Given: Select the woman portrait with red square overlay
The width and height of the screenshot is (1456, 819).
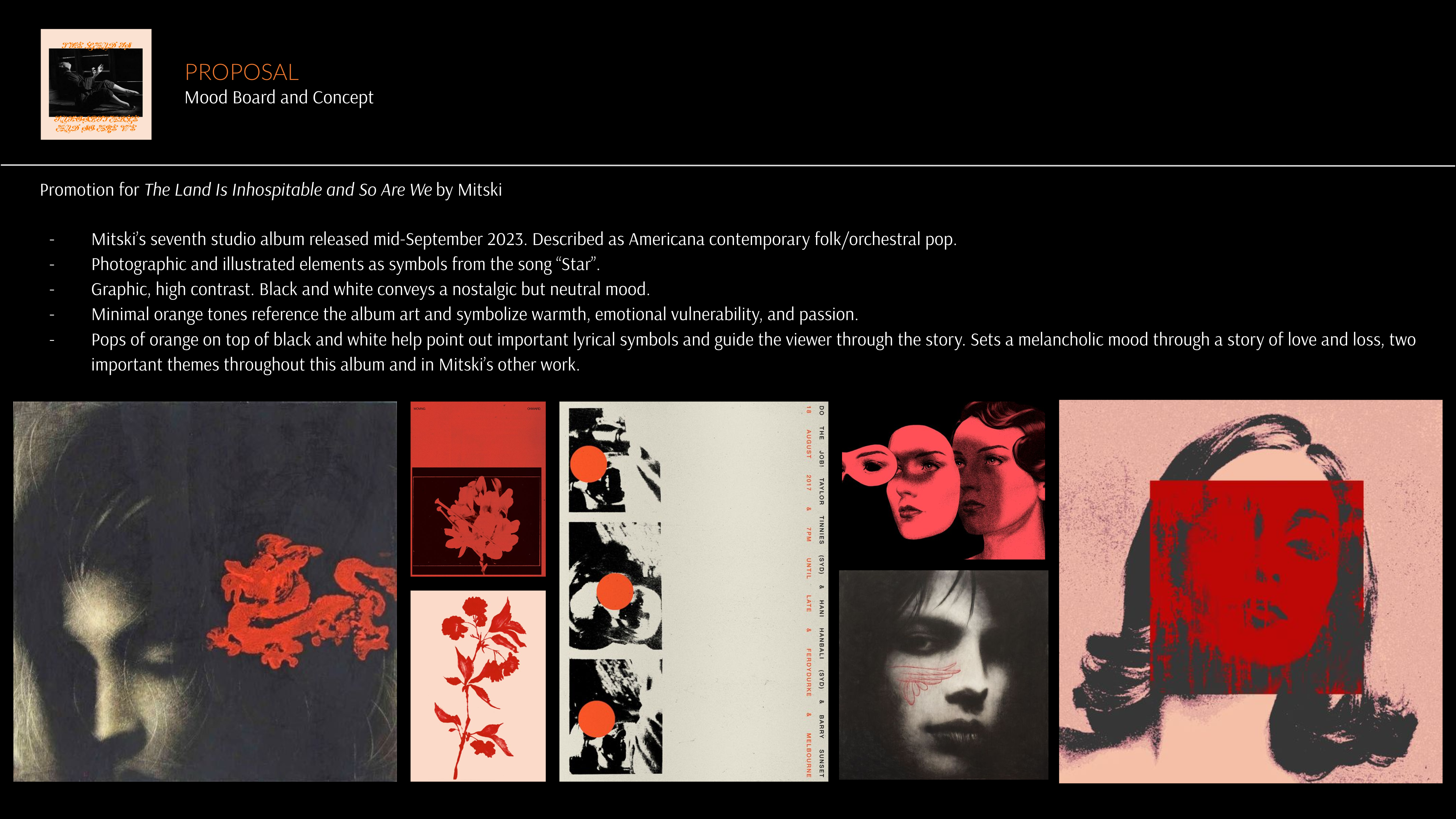Looking at the screenshot, I should tap(1250, 591).
